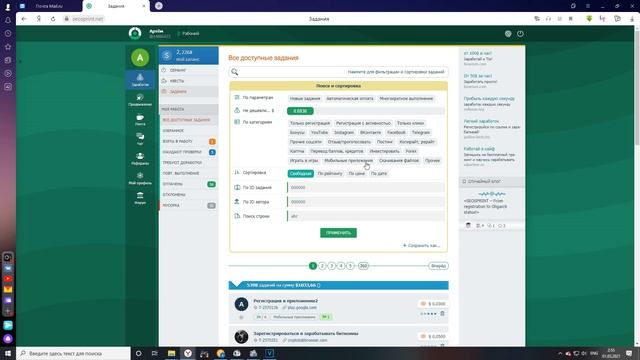Toggle the Forex category filter
This screenshot has height=360, width=640.
(411, 151)
